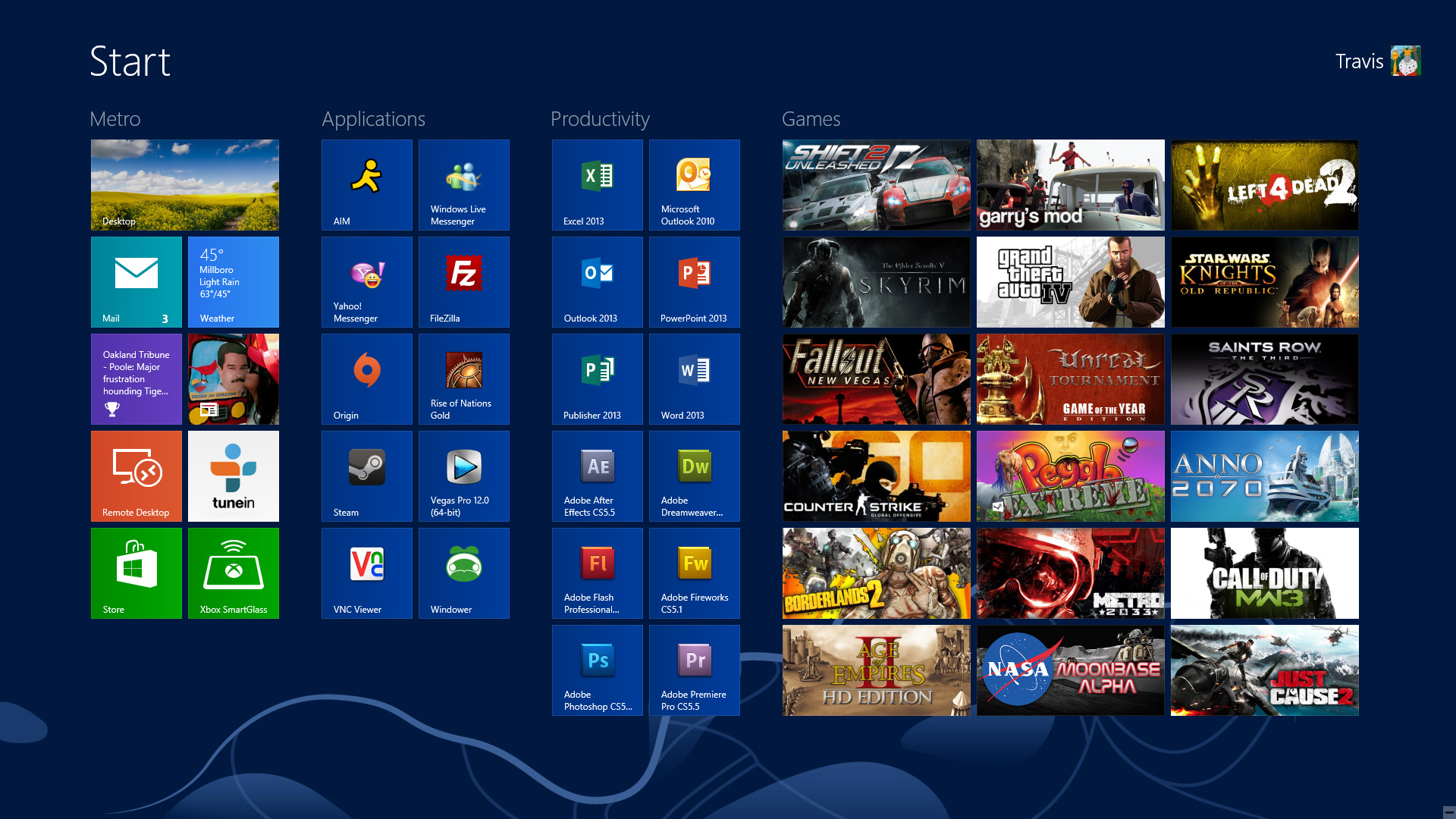Open the Origin tile
Screen dimensions: 1456x819
367,379
